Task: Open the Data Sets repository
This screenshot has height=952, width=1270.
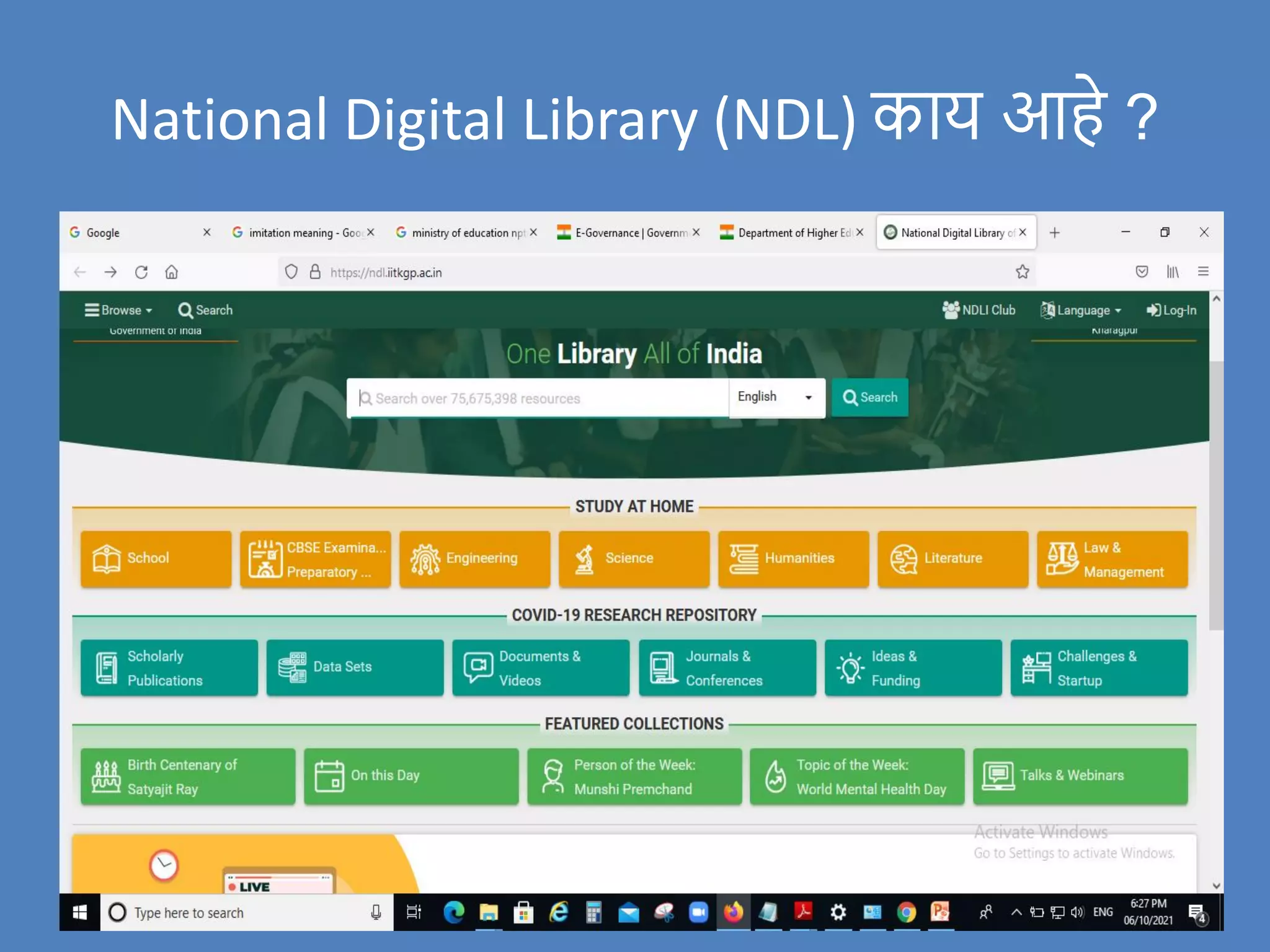Action: (x=355, y=668)
